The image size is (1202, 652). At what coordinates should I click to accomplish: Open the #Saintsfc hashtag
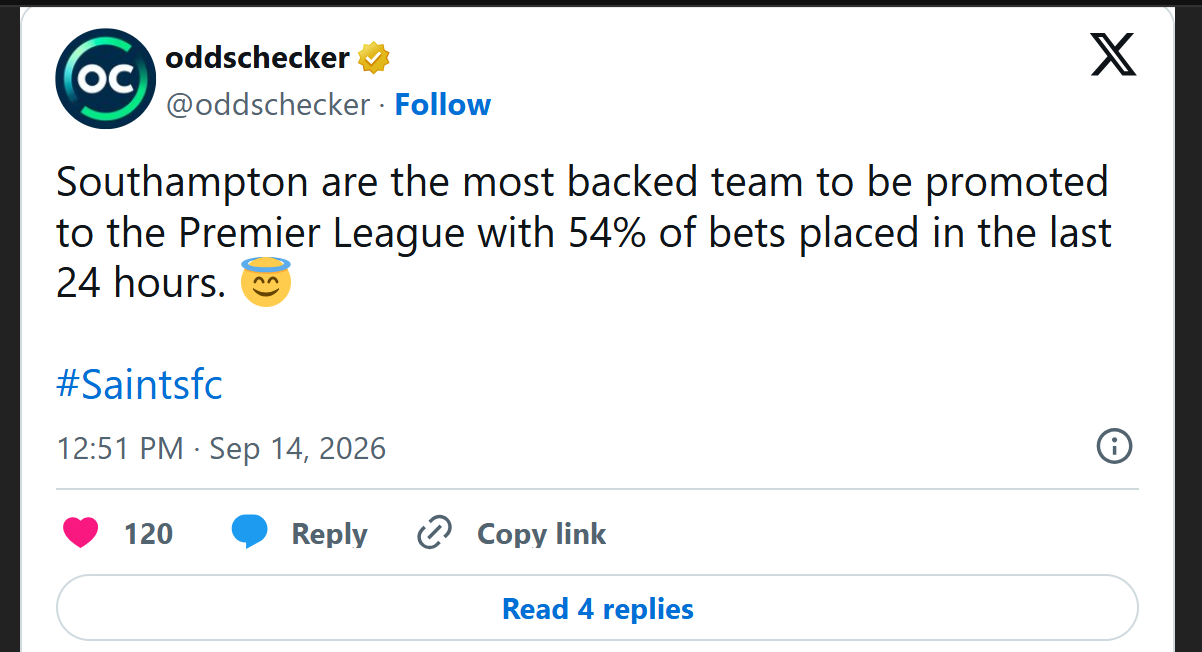(x=139, y=383)
